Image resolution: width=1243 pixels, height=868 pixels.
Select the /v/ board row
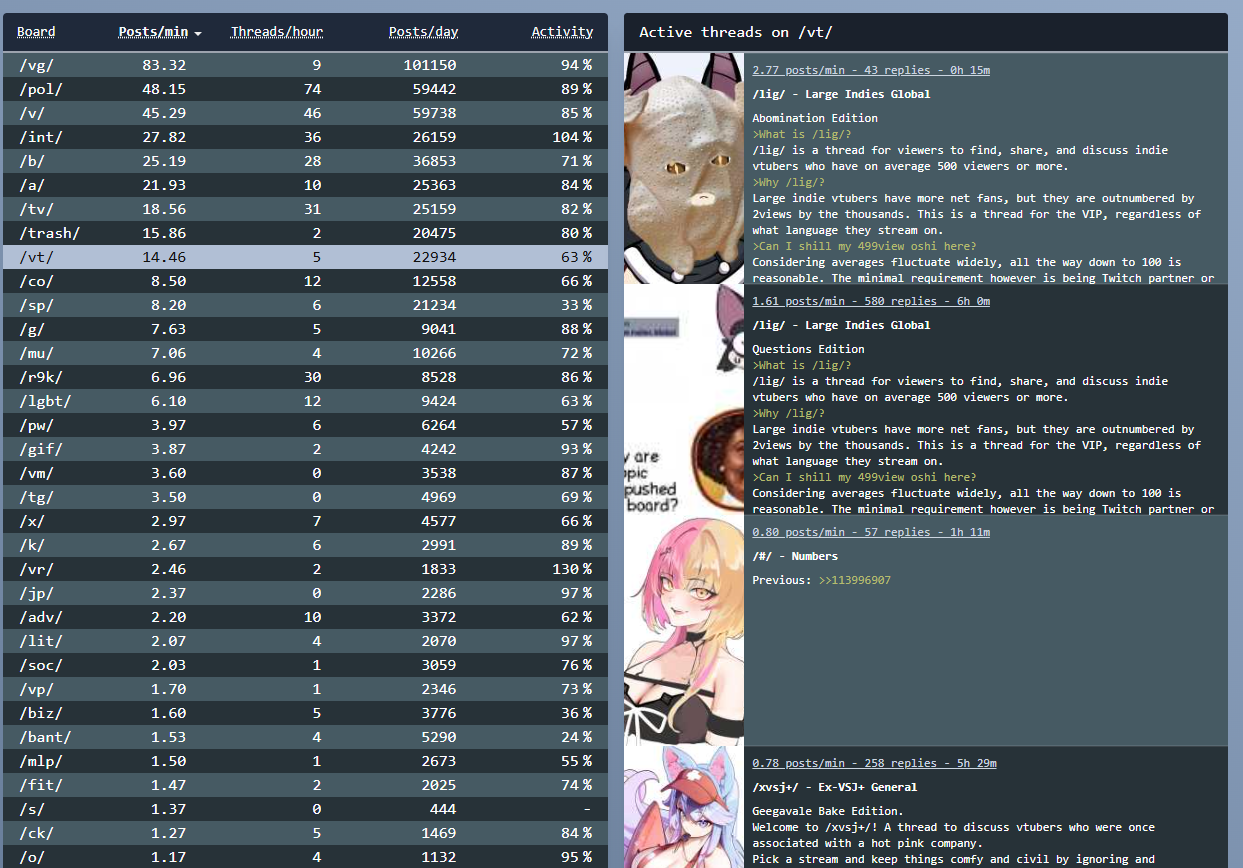pyautogui.click(x=305, y=113)
